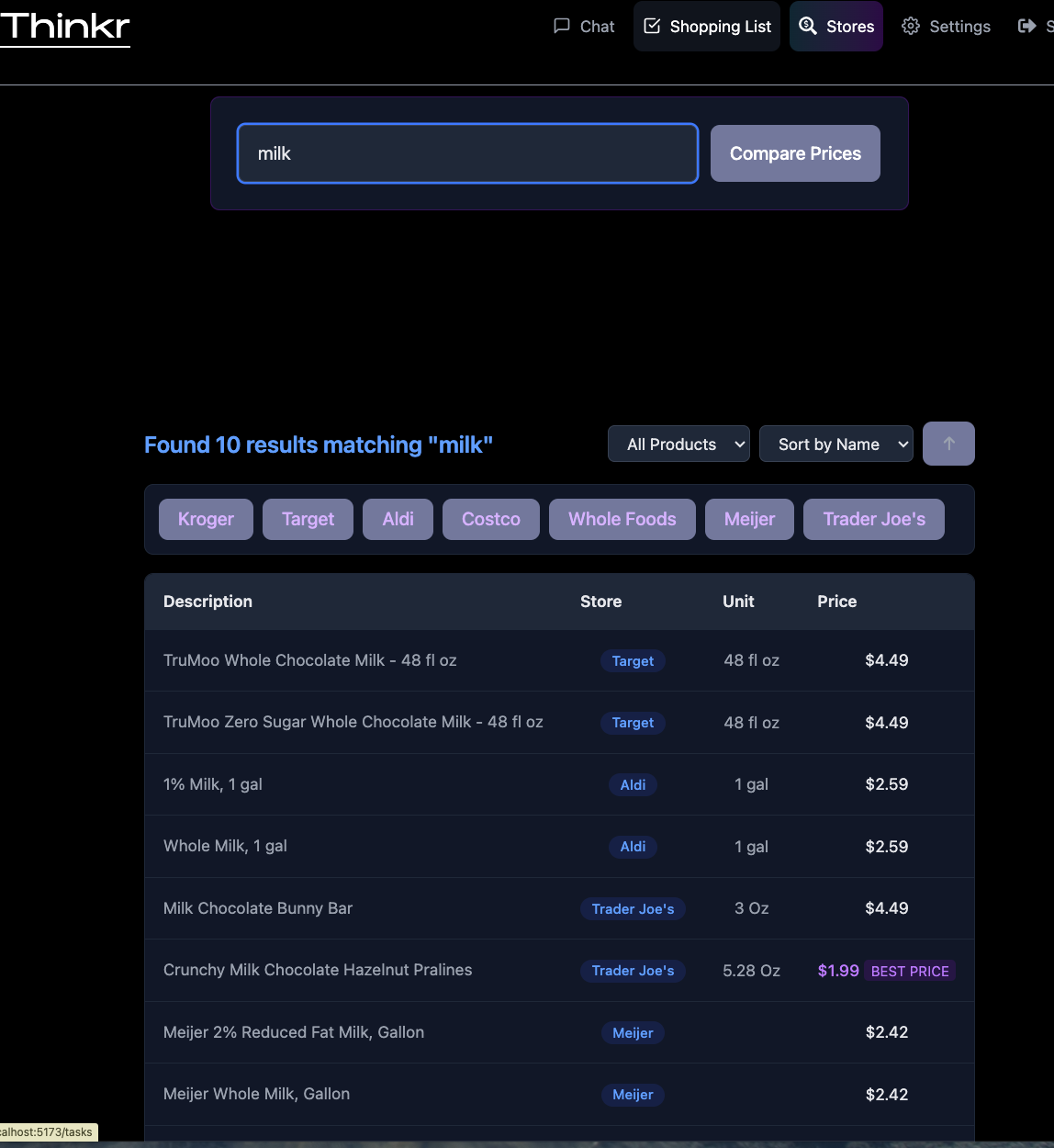The height and width of the screenshot is (1148, 1054).
Task: Select Milk Chocolate Bunny Bar row
Action: point(559,908)
